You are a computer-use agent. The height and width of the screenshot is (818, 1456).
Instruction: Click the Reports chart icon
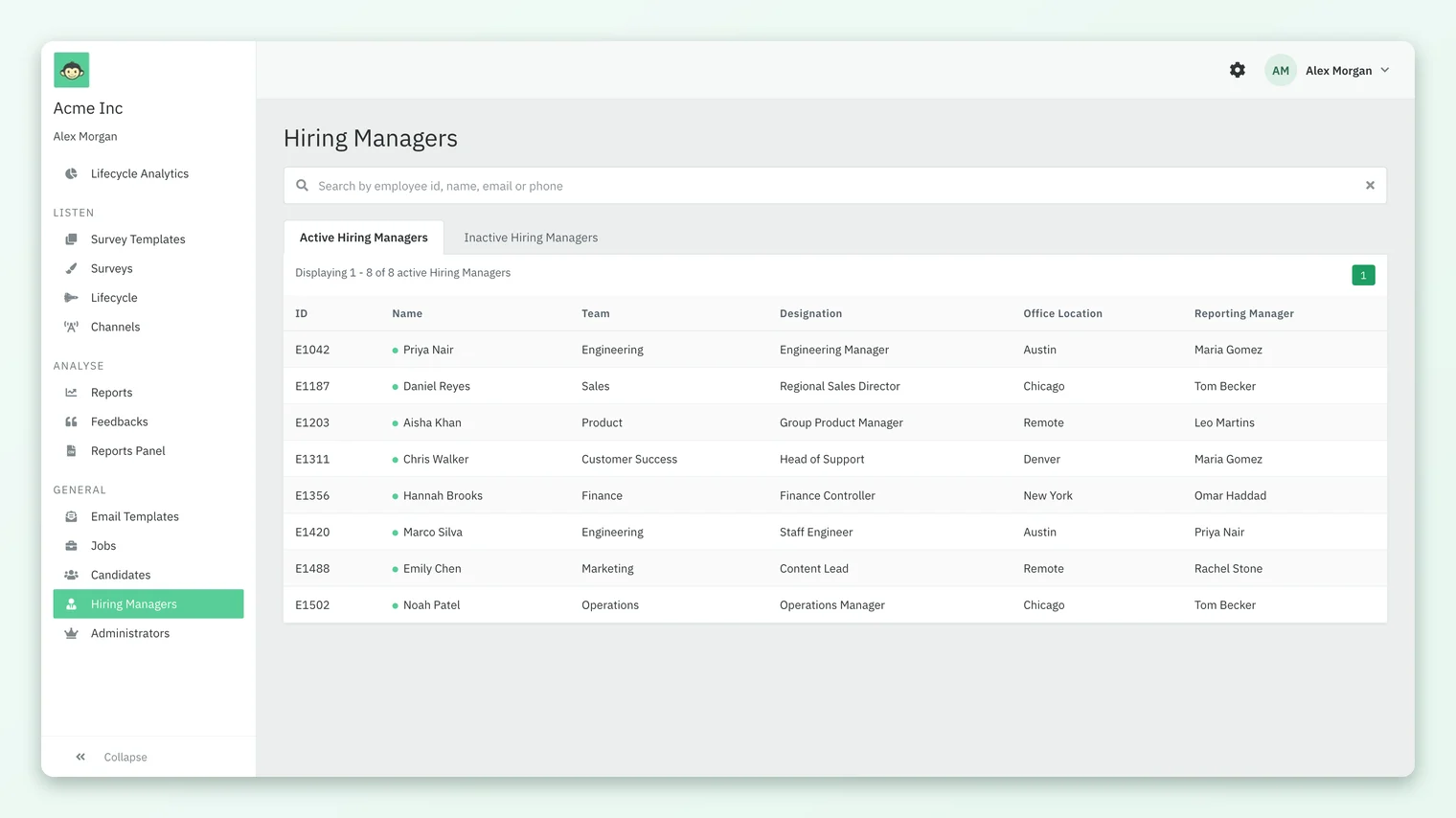click(71, 393)
